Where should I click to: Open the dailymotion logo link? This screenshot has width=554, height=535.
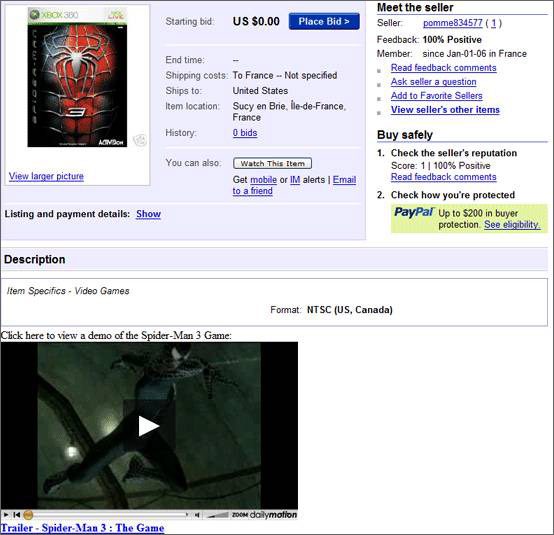pos(273,515)
